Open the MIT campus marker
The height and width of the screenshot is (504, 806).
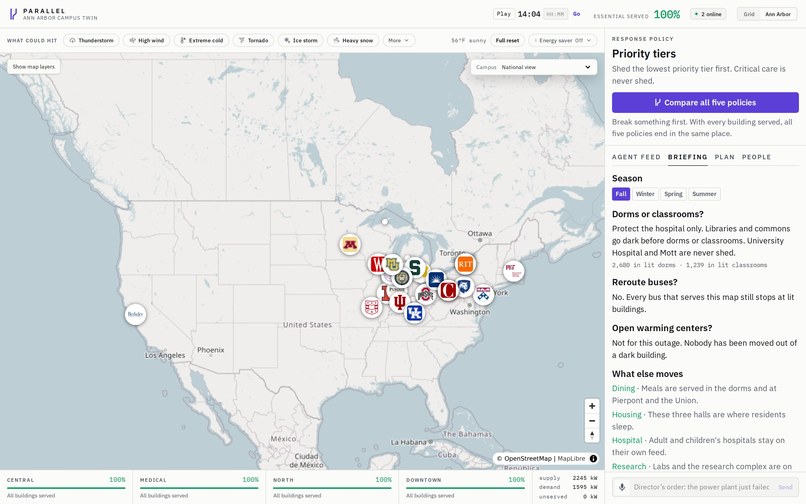coord(513,271)
